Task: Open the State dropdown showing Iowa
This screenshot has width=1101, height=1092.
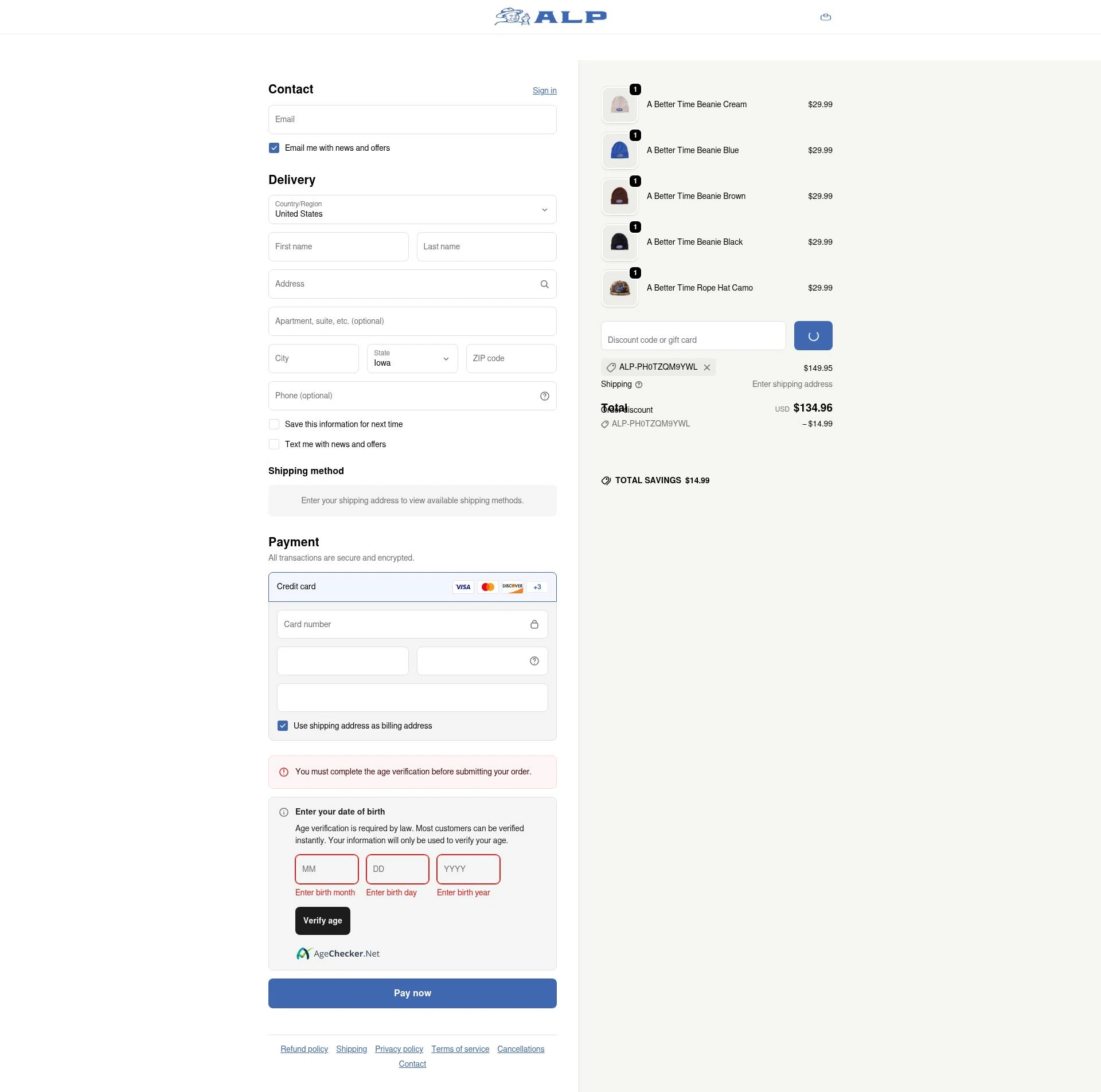Action: pos(412,359)
